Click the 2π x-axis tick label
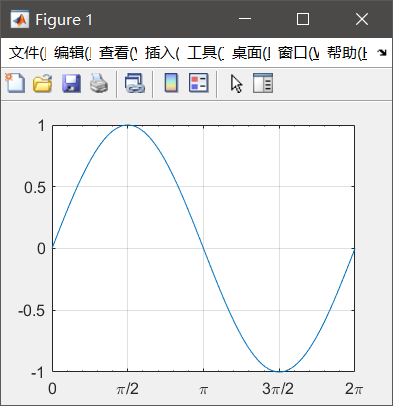Screen dimensions: 393x406 [354, 389]
